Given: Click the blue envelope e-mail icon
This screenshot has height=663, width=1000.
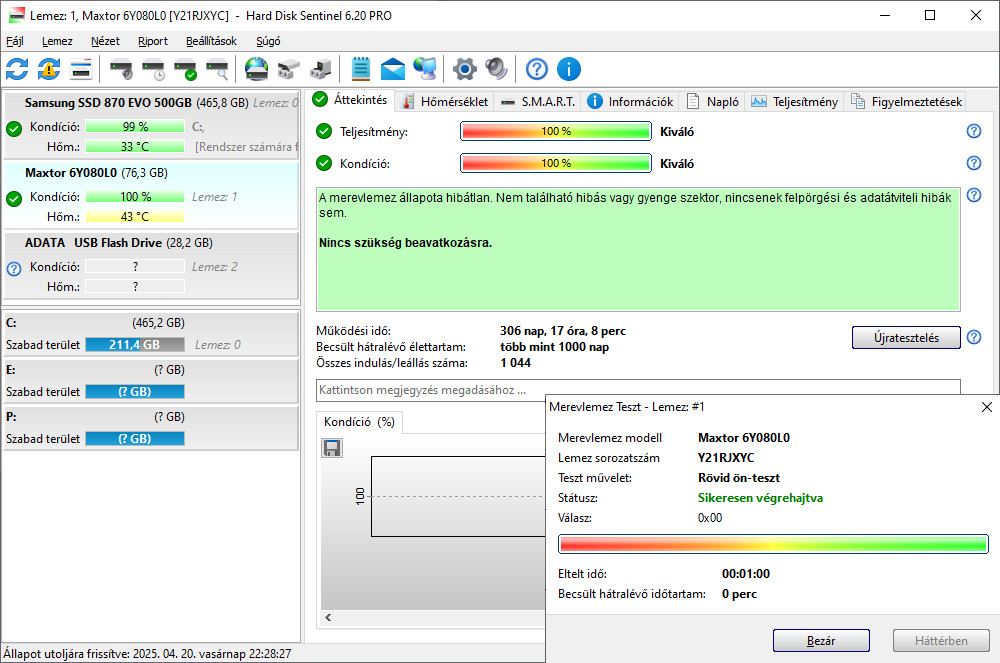Looking at the screenshot, I should (393, 69).
